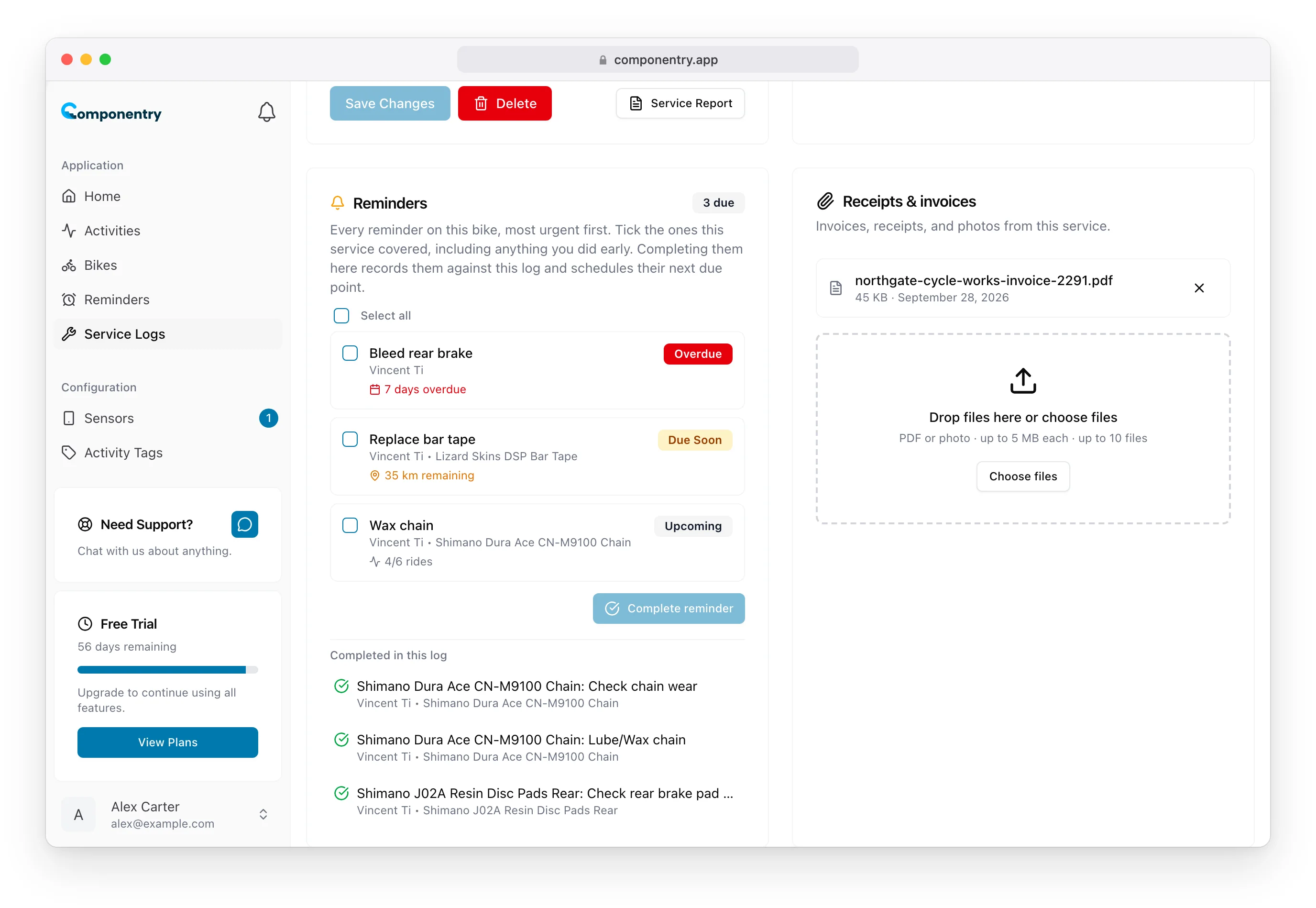
Task: Click View Plans to upgrade
Action: [x=168, y=742]
